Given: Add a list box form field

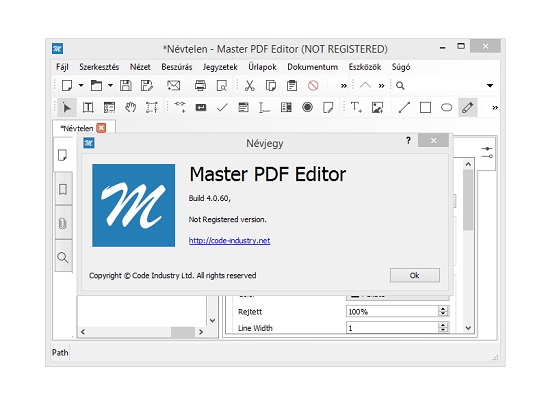Looking at the screenshot, I should pos(243,107).
